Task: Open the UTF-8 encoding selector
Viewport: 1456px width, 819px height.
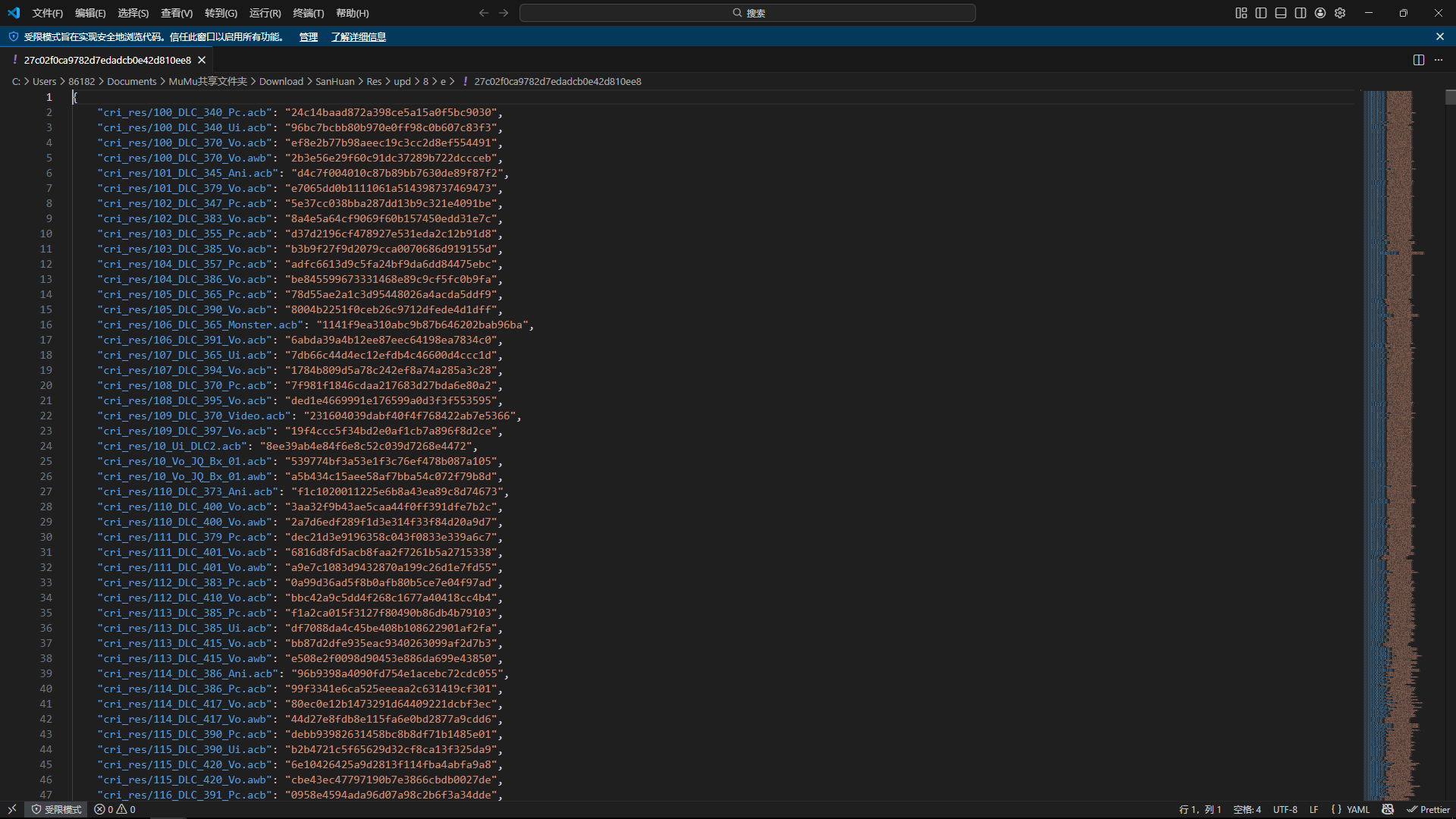Action: pyautogui.click(x=1285, y=809)
